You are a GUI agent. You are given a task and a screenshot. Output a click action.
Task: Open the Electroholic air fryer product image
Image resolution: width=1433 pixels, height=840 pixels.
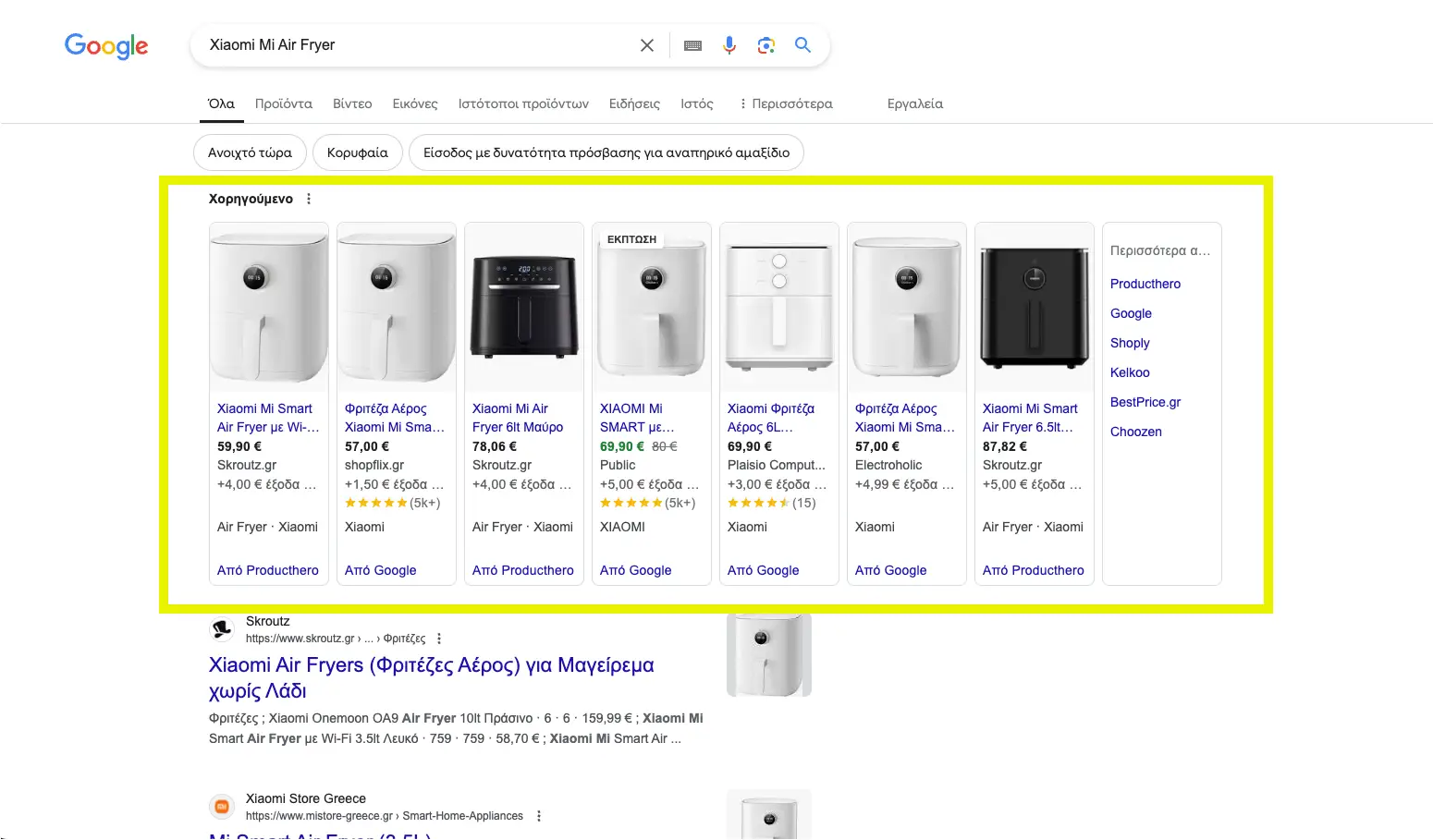point(907,307)
